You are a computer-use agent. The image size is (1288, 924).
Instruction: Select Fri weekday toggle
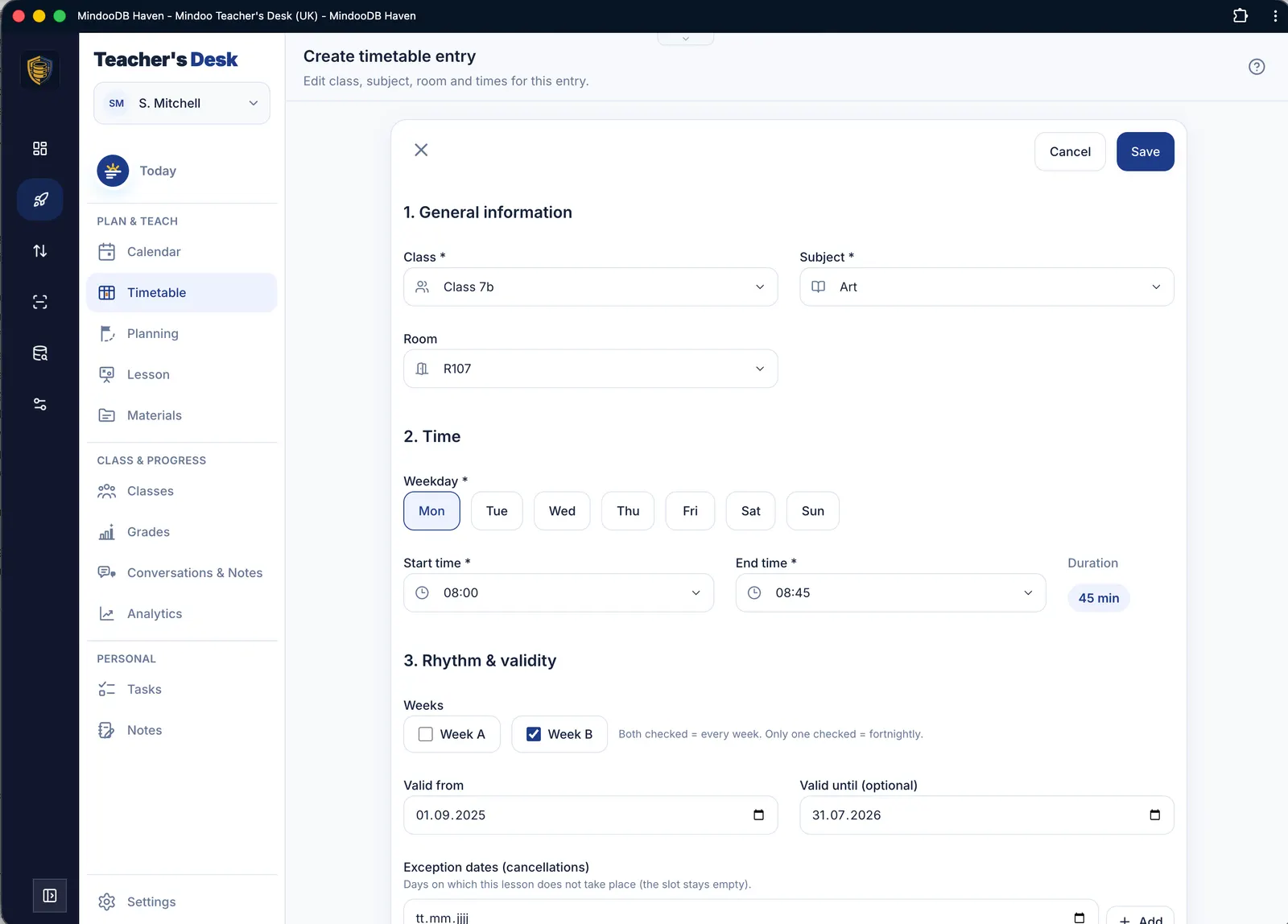[690, 511]
